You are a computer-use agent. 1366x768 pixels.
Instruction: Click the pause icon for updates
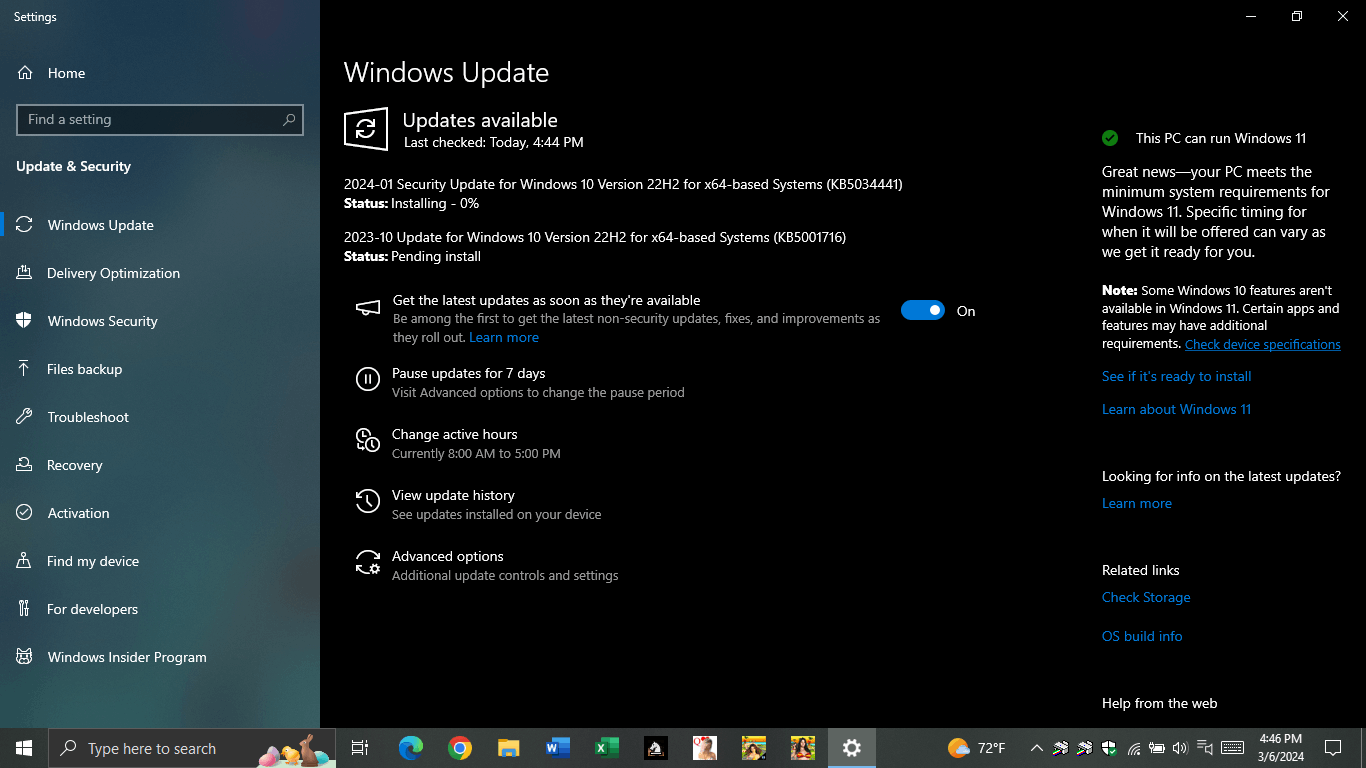click(368, 379)
